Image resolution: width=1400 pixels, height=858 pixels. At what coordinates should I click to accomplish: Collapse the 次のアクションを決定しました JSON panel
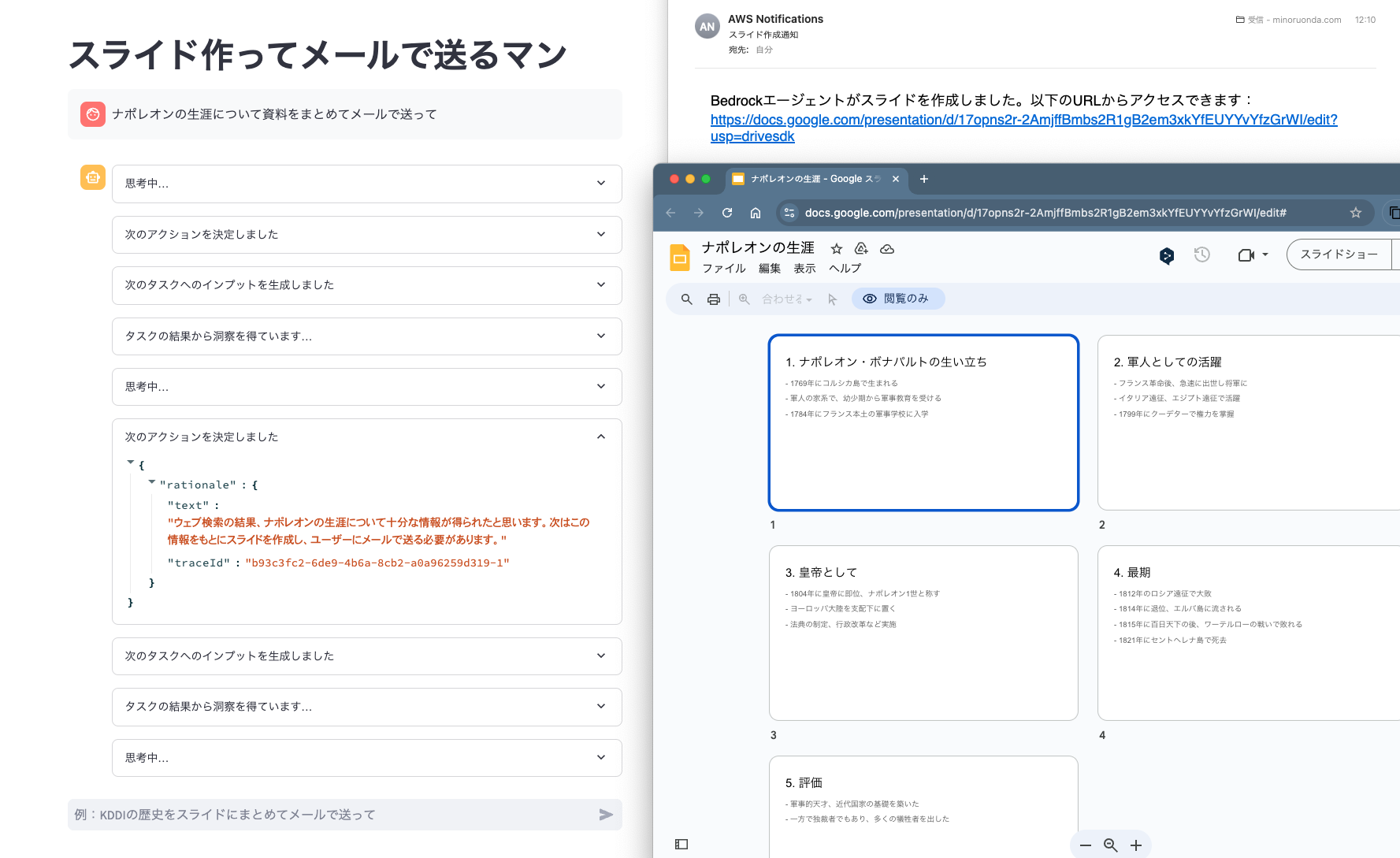tap(600, 436)
